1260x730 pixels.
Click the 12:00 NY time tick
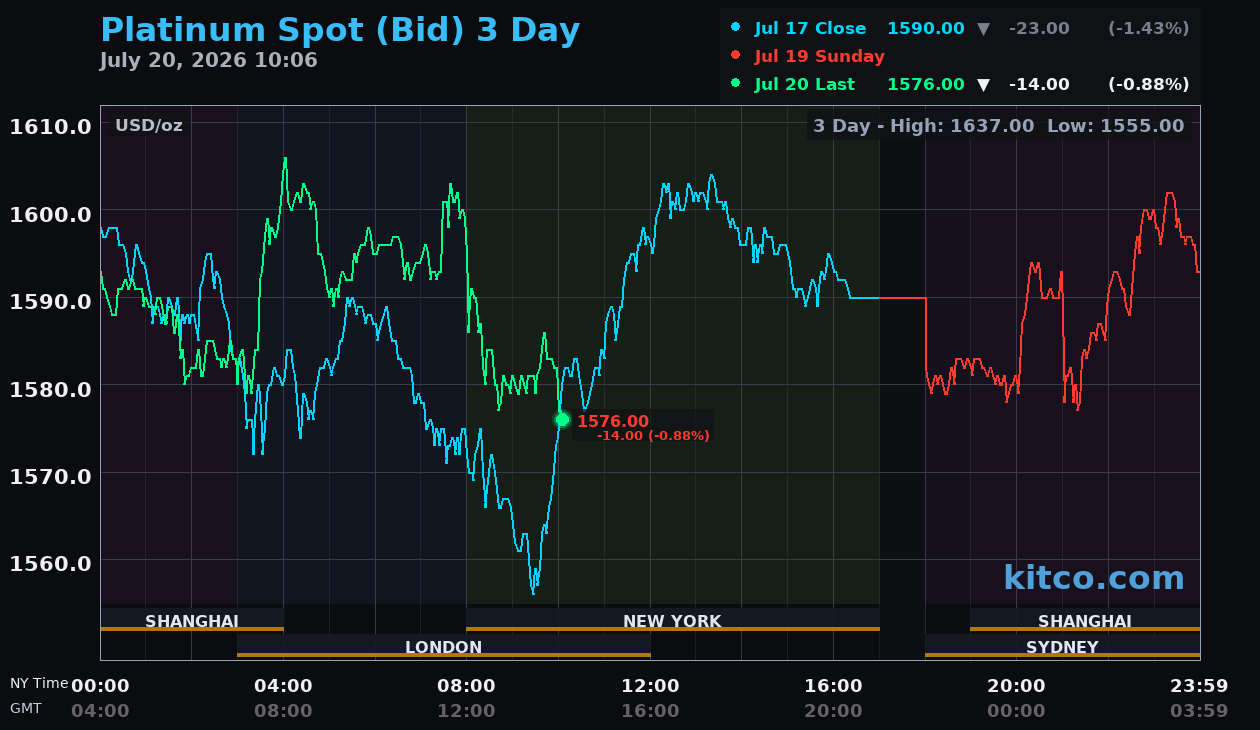click(x=650, y=686)
